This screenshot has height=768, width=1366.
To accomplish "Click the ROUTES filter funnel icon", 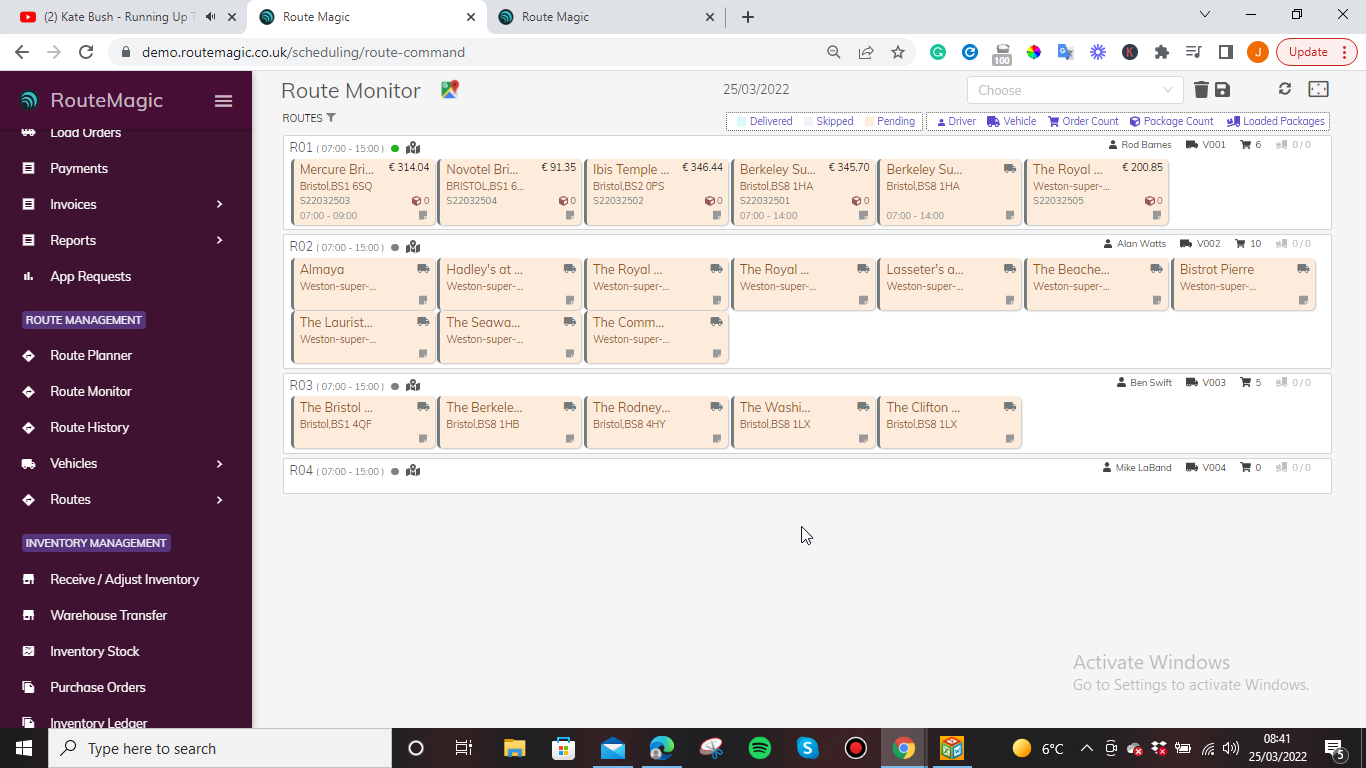I will click(x=331, y=118).
